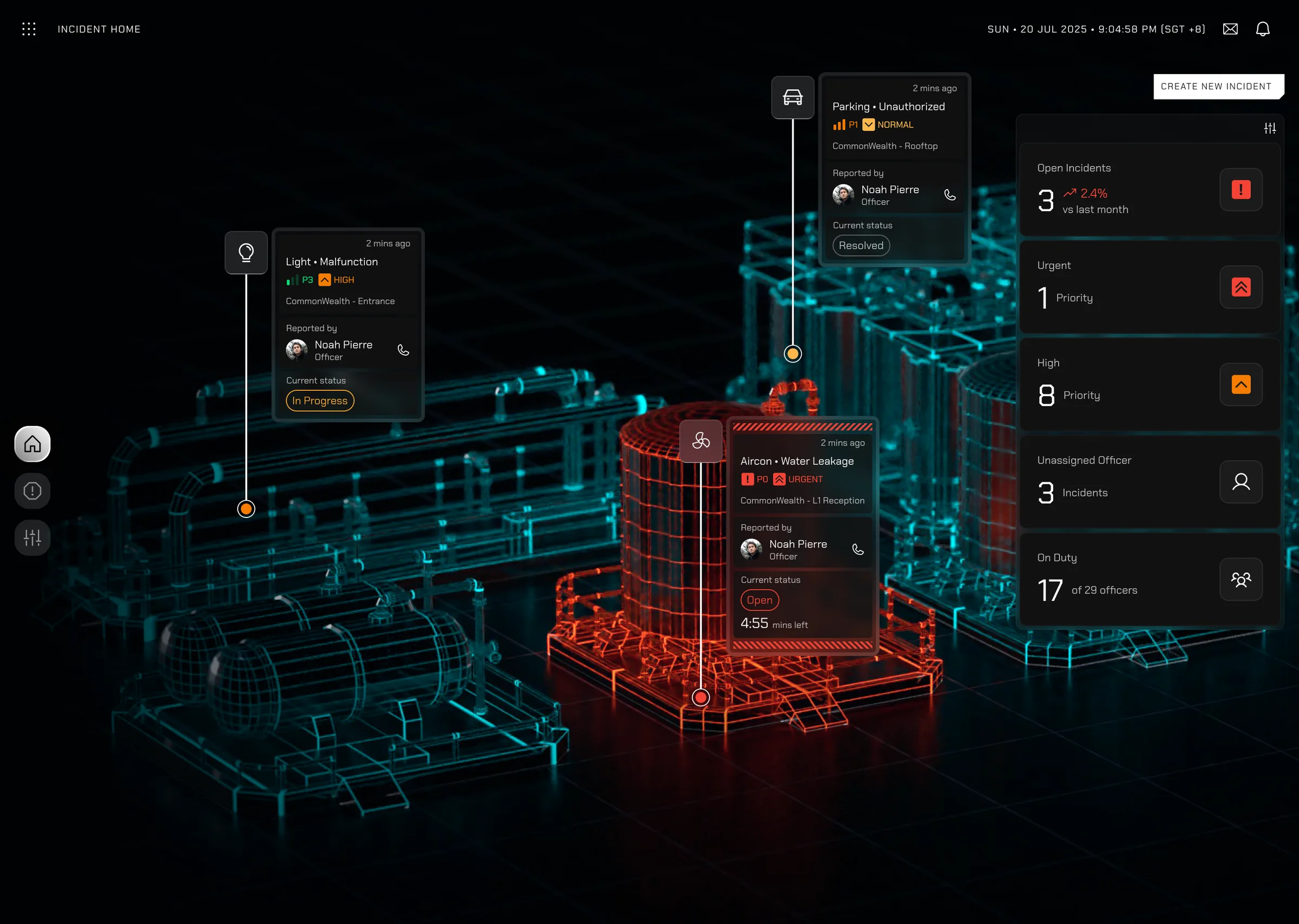Call Noah Pierre on Light Malfunction card
This screenshot has width=1299, height=924.
403,350
